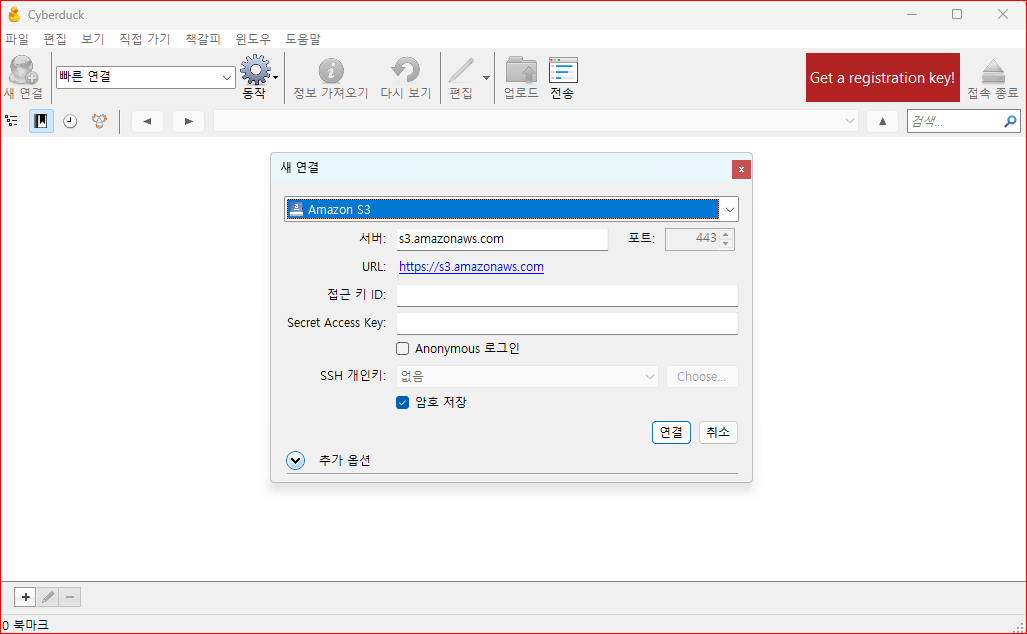Click Get a registration key! button
The width and height of the screenshot is (1027, 634).
coord(882,77)
